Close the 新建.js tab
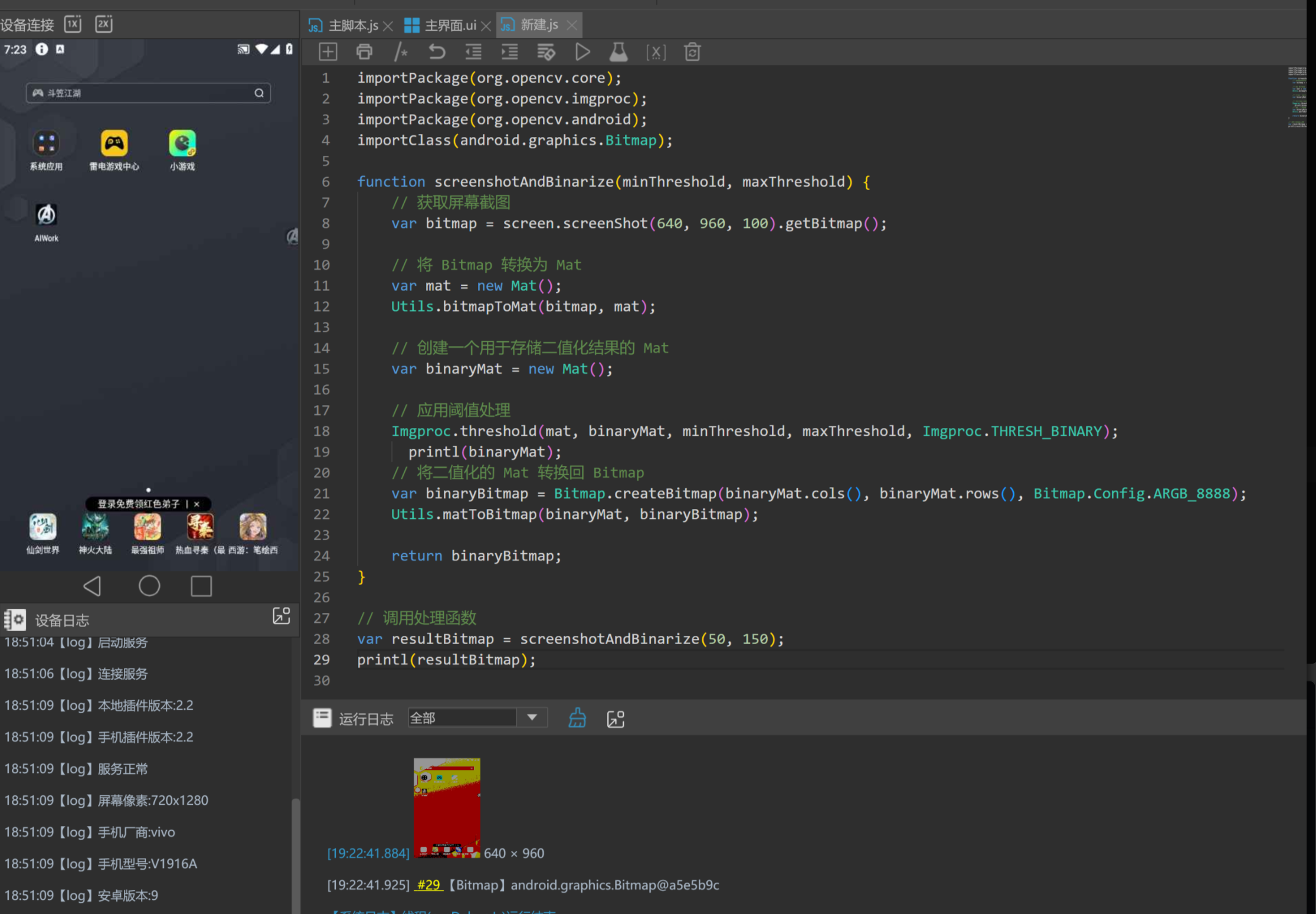 [571, 25]
